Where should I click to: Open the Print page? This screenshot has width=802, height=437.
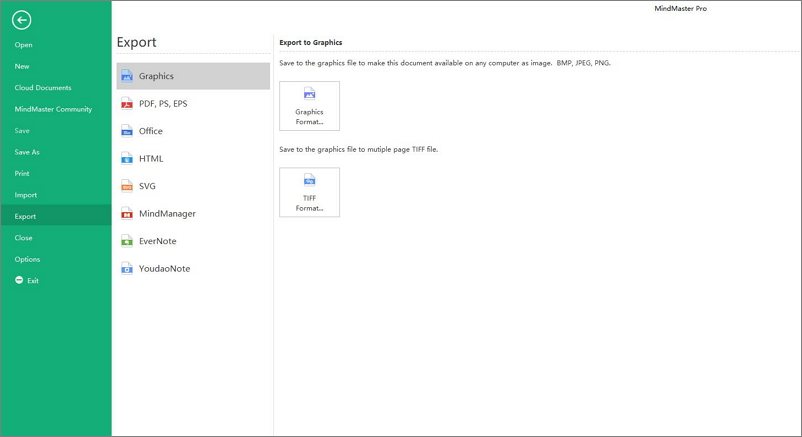(22, 174)
